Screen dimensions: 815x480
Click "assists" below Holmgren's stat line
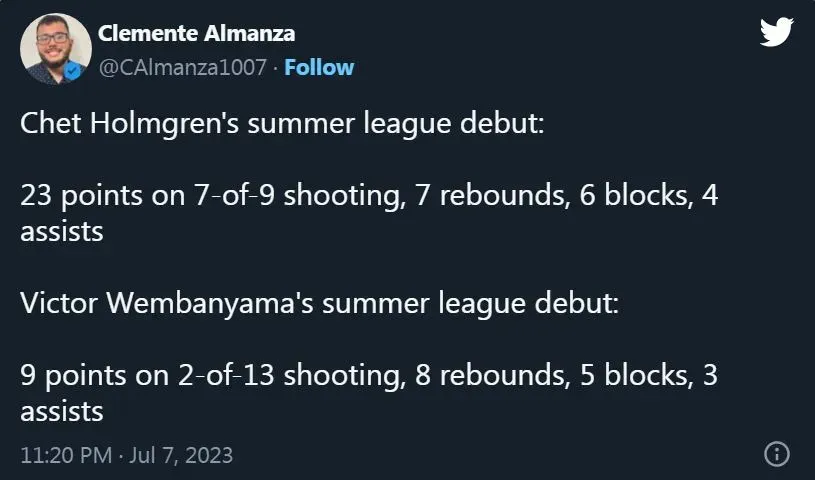point(62,232)
